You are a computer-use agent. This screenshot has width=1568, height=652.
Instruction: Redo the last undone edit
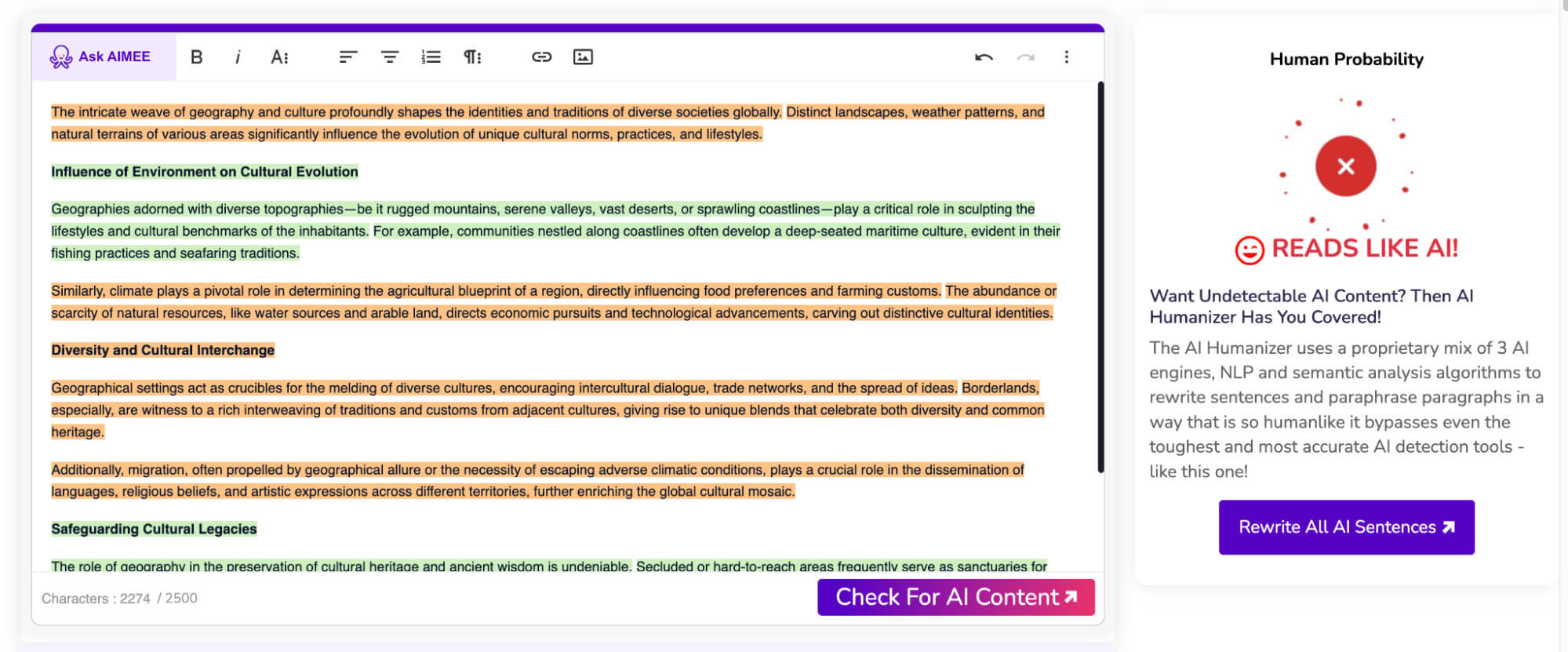(1025, 56)
